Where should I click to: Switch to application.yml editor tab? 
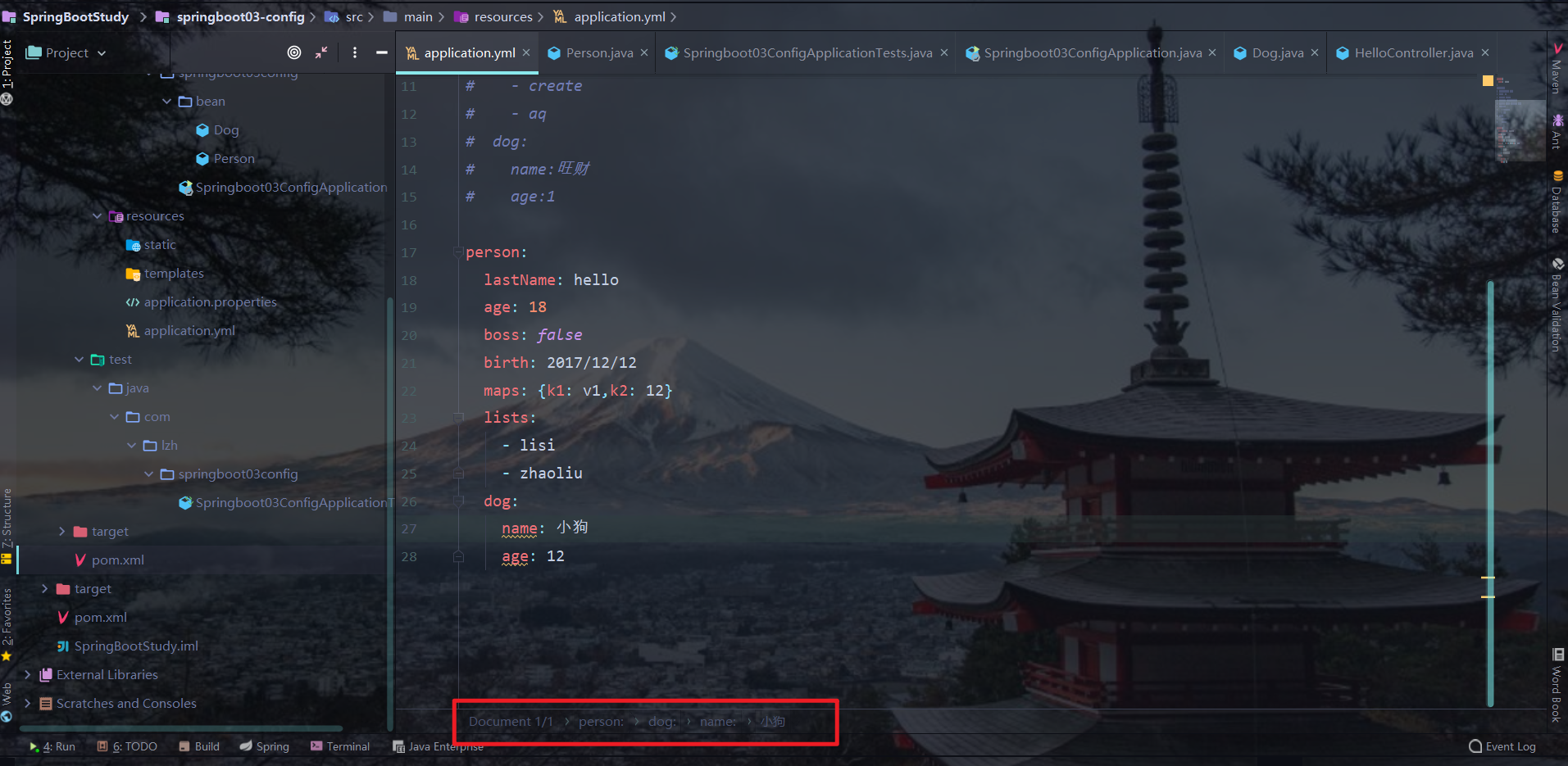tap(469, 52)
